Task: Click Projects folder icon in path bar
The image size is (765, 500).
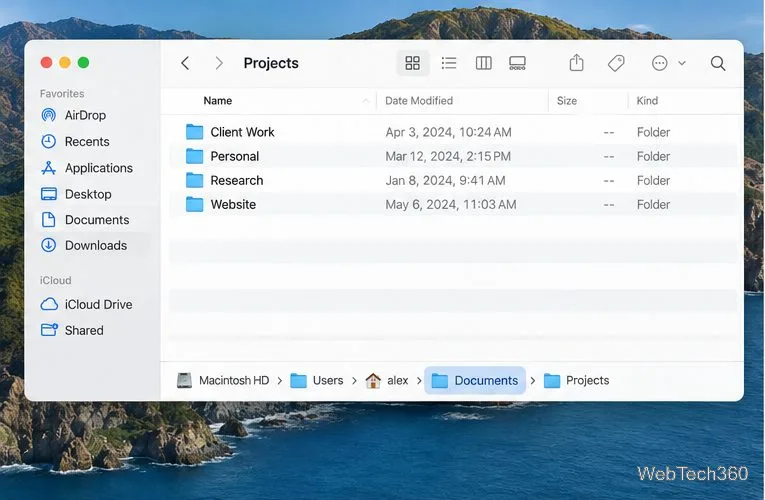Action: pyautogui.click(x=552, y=380)
